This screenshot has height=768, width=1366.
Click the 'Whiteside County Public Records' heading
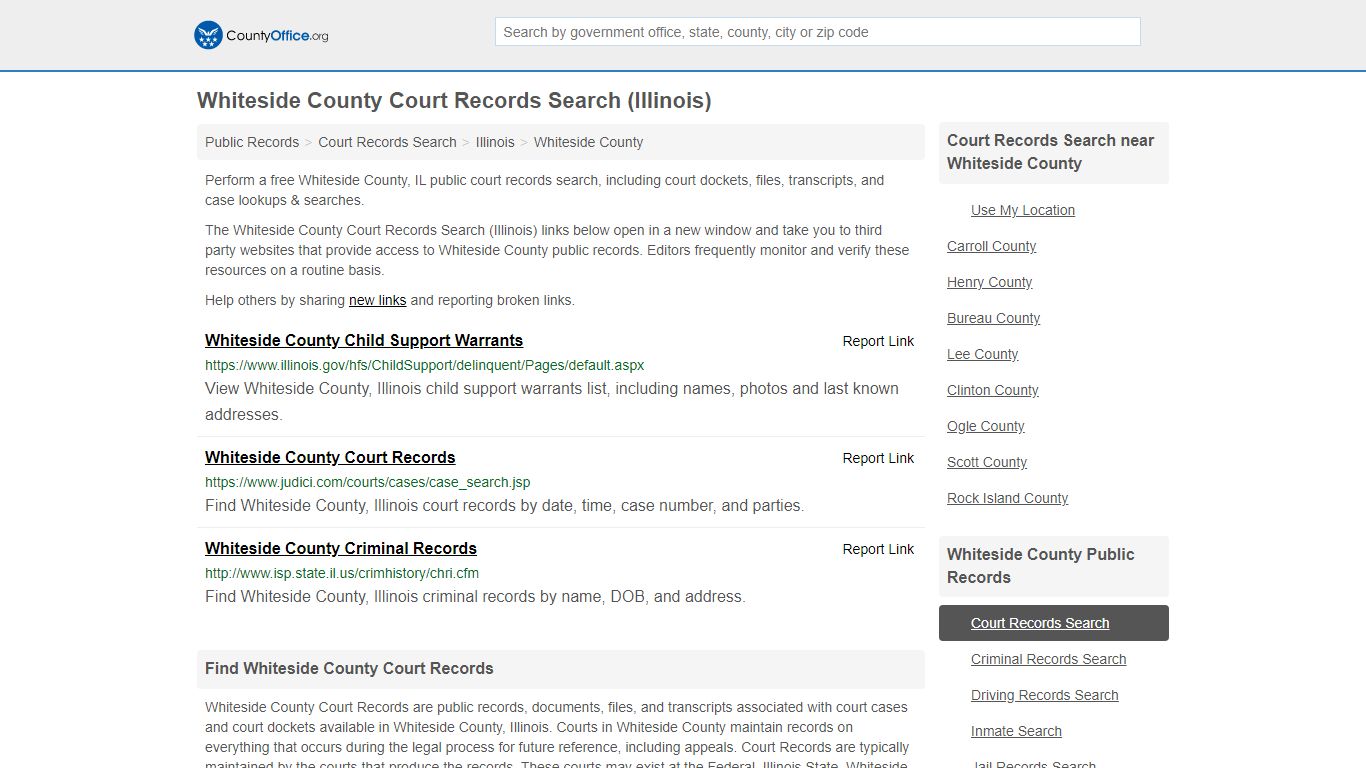1040,566
